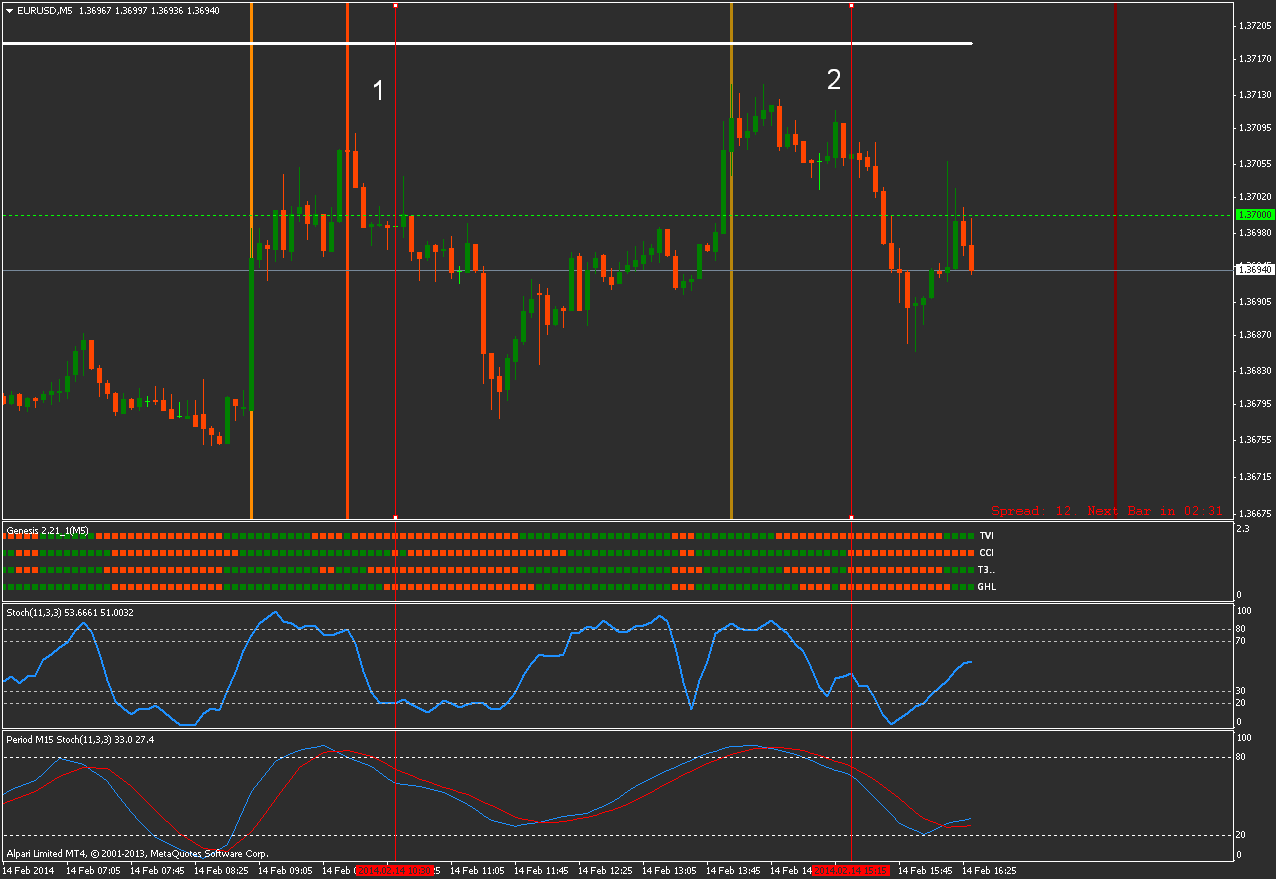The width and height of the screenshot is (1276, 879).
Task: Click the 1.36830 price axis label
Action: 1254,370
